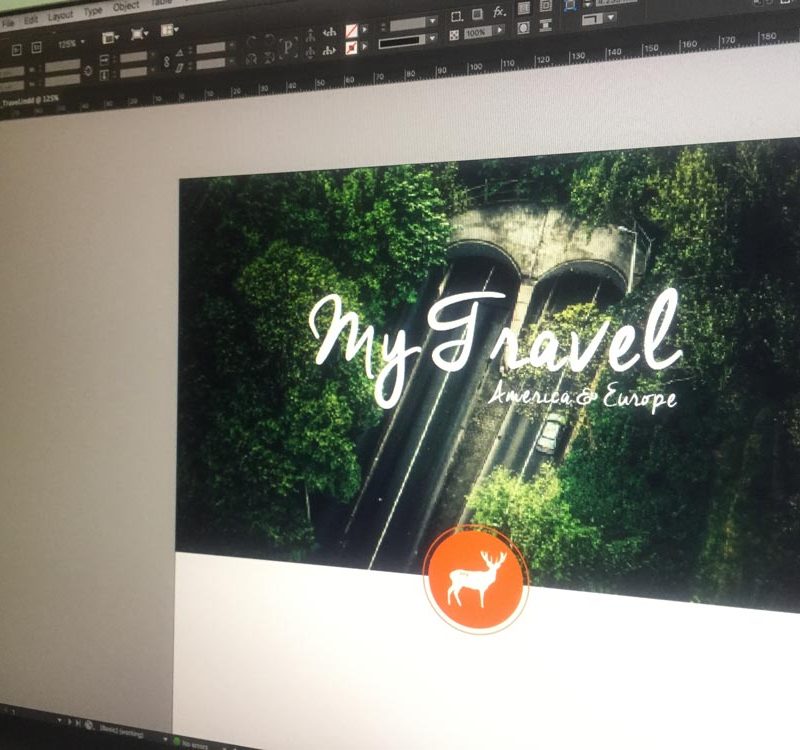Select the Travel.indd @ 125% document tab
Viewport: 800px width, 750px height.
coord(31,101)
